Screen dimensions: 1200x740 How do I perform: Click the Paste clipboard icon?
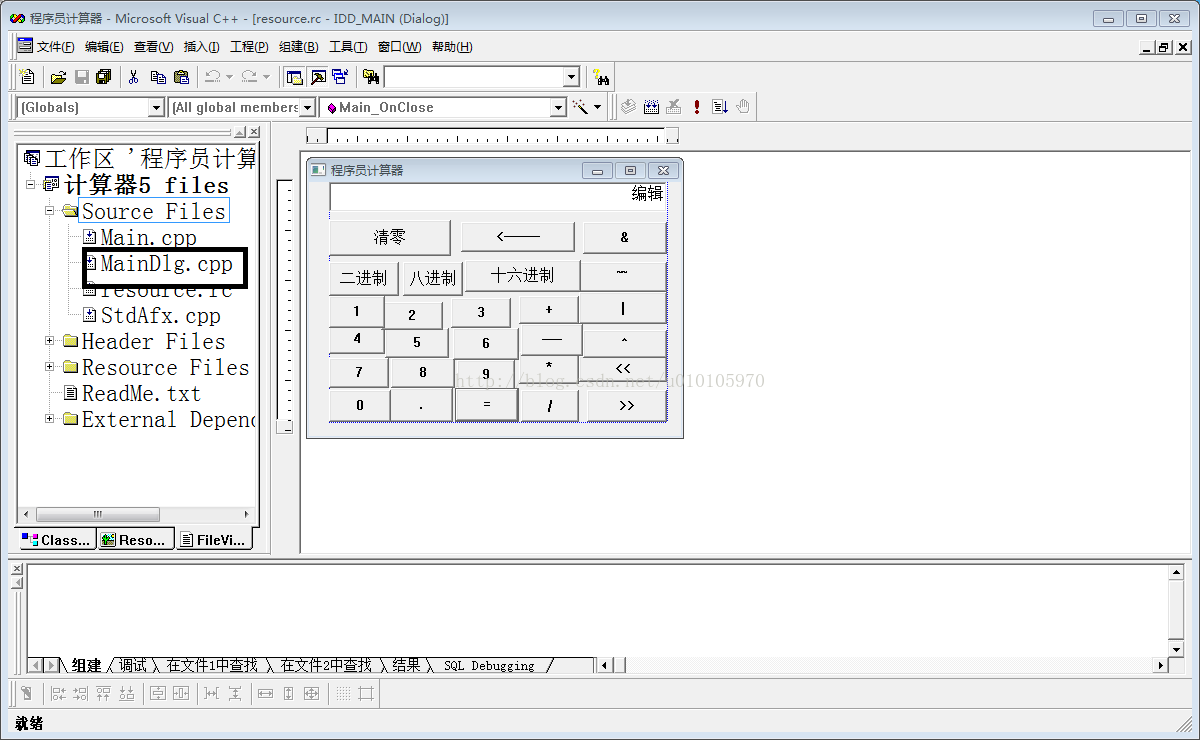click(x=181, y=77)
